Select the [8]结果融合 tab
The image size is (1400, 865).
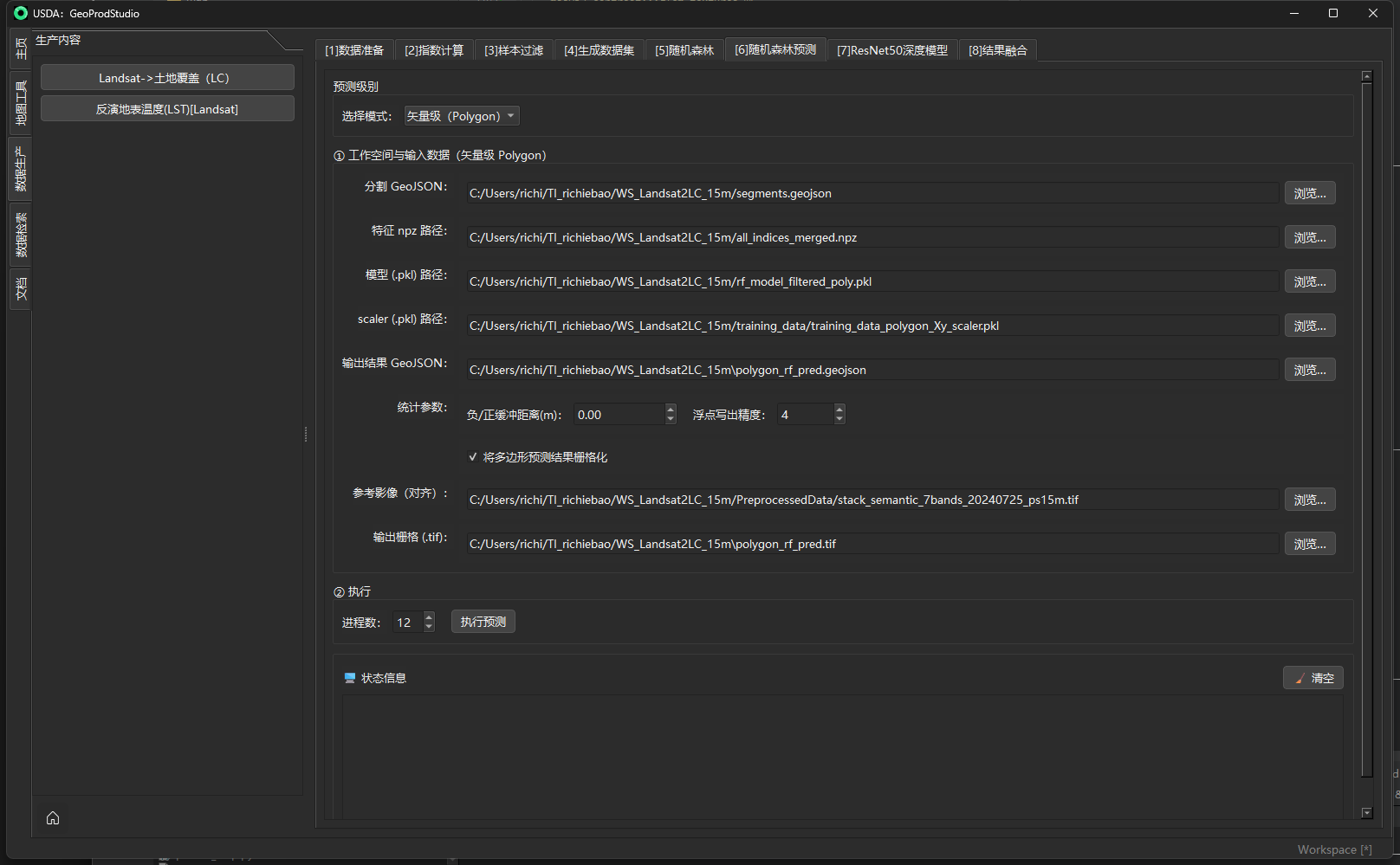coord(997,50)
